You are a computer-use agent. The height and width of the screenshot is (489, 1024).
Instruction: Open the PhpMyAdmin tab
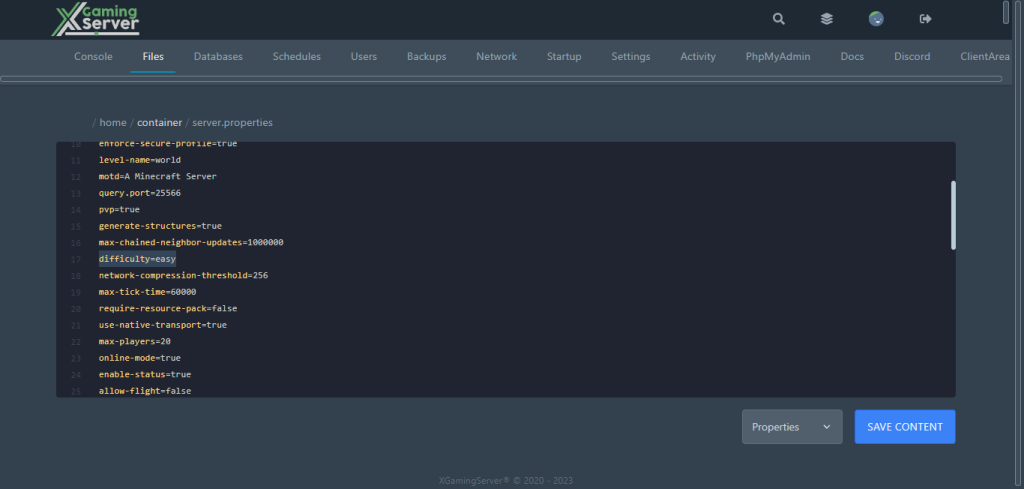pos(778,57)
